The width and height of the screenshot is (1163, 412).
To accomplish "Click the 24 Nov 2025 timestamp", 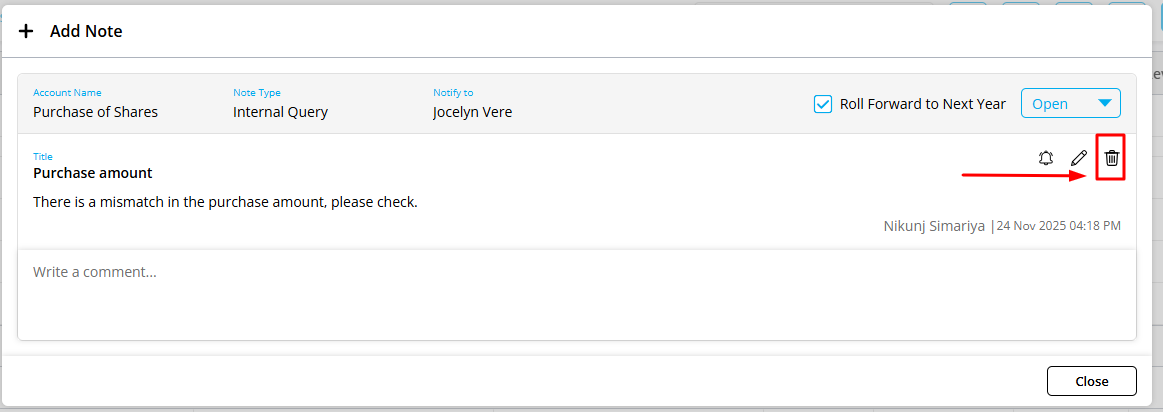I will [1058, 226].
